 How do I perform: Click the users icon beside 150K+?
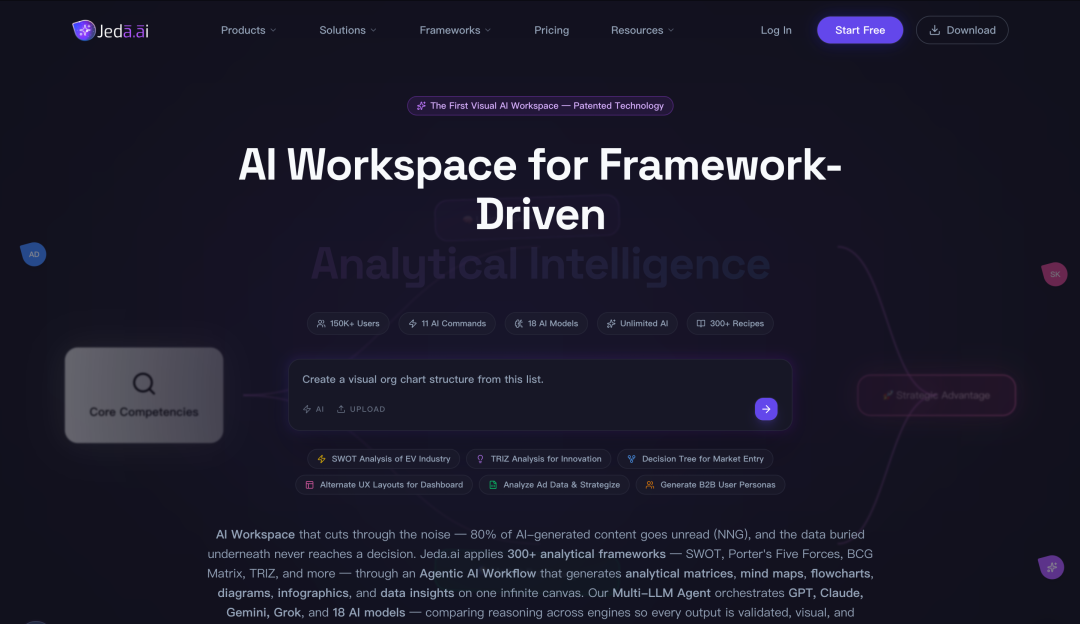pyautogui.click(x=321, y=324)
